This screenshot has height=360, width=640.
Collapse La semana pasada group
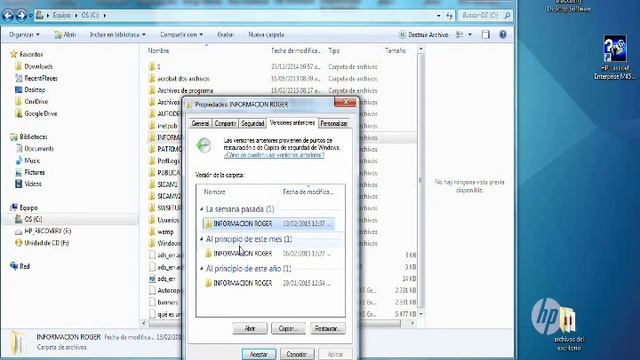click(x=202, y=209)
